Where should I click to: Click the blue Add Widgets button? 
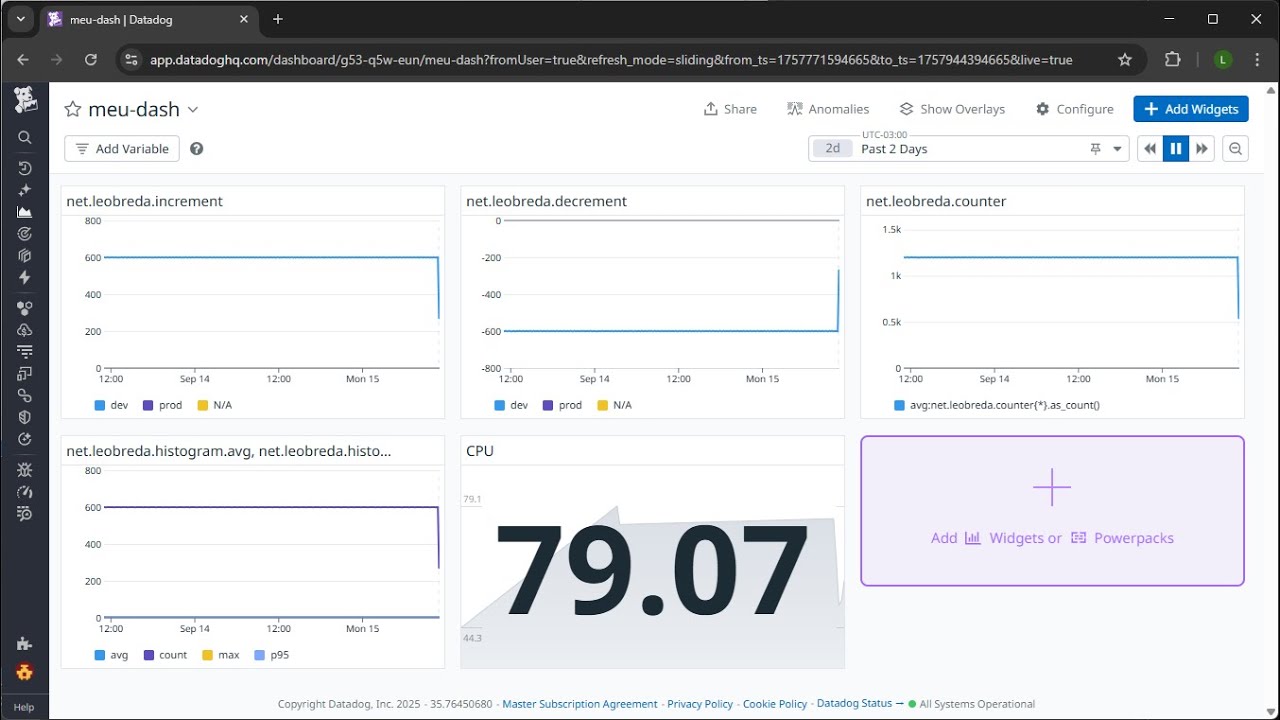1191,109
